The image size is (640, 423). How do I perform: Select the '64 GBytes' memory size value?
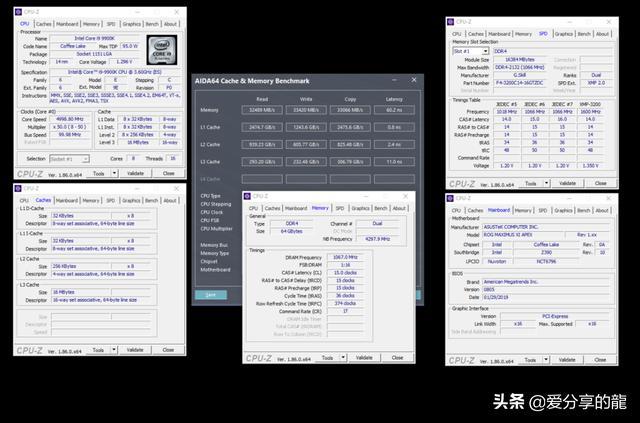click(292, 231)
